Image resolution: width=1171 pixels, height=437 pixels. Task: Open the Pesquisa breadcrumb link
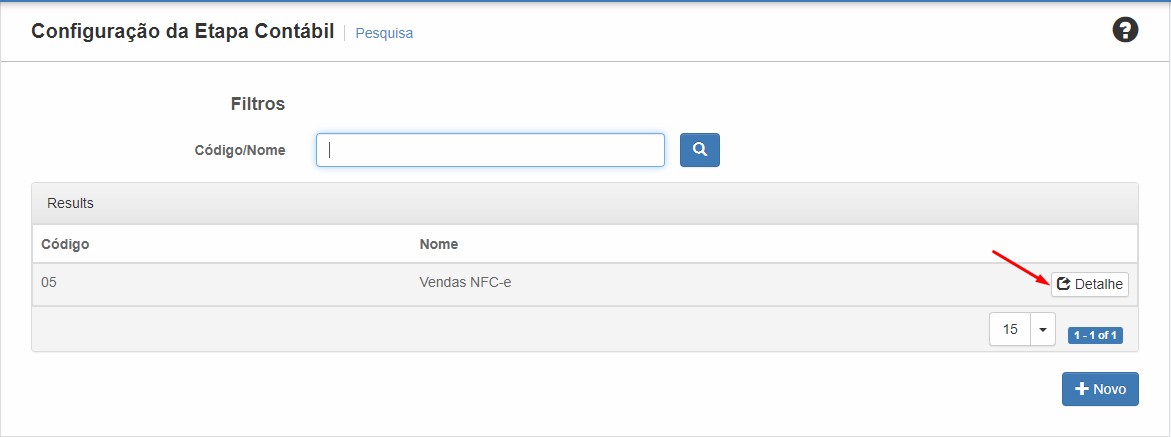click(384, 33)
